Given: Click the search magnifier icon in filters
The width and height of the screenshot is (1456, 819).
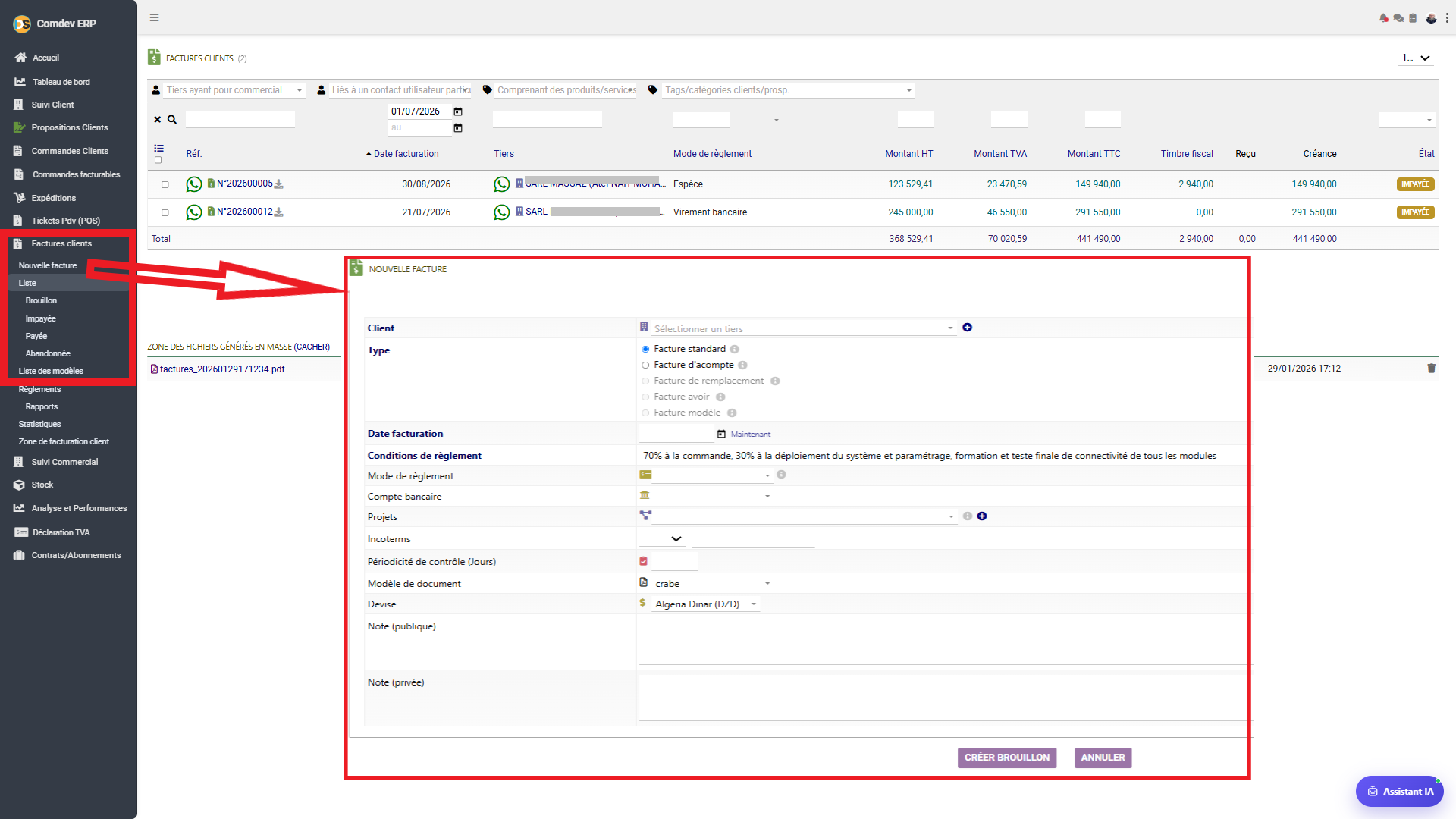Looking at the screenshot, I should point(172,120).
